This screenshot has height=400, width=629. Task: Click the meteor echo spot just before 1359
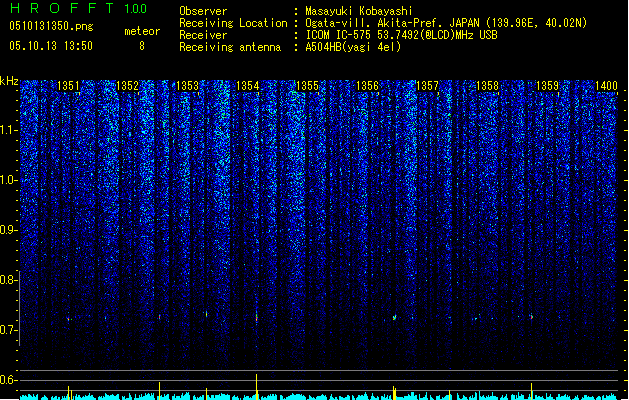click(532, 317)
